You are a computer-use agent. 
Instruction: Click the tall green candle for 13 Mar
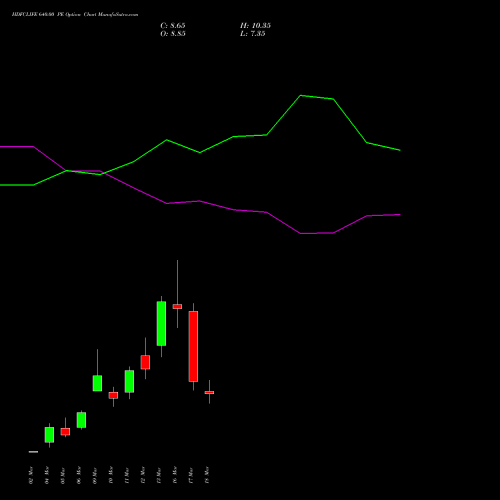click(161, 323)
